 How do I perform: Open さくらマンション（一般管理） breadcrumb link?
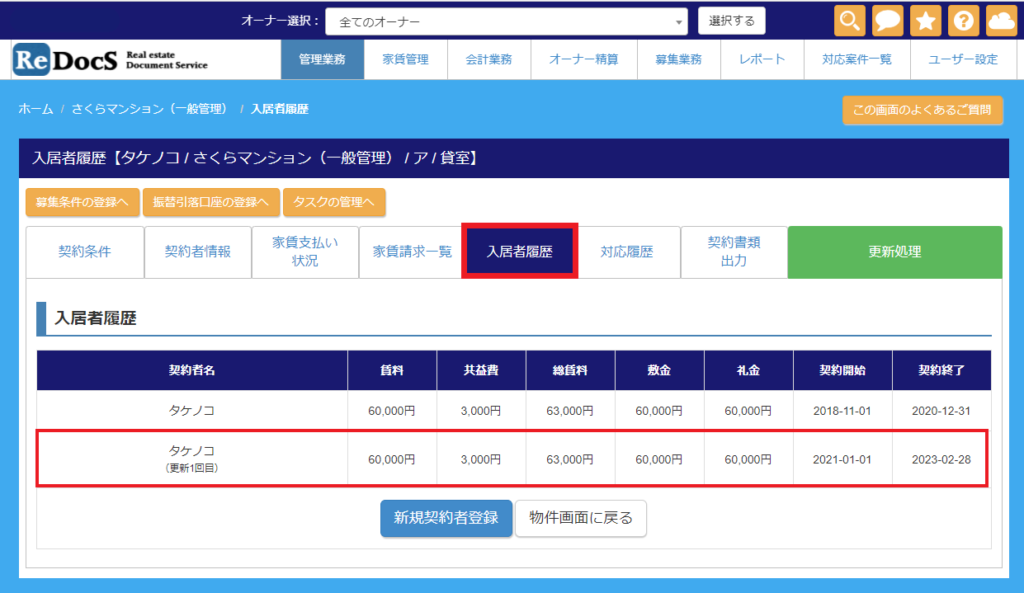tap(150, 109)
